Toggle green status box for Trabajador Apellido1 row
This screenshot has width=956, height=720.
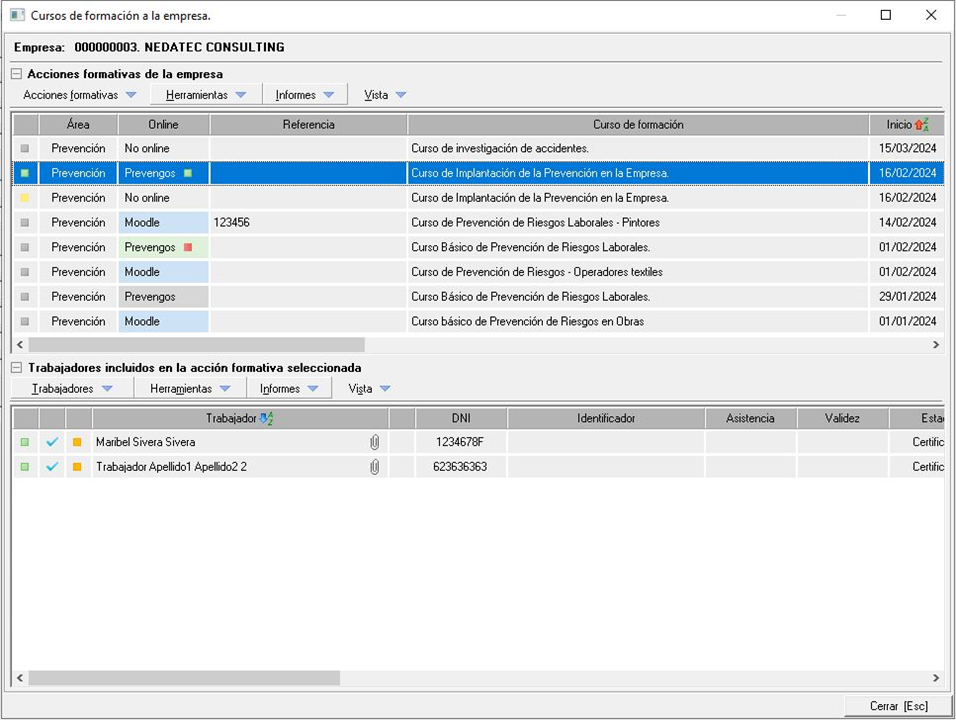coord(25,467)
